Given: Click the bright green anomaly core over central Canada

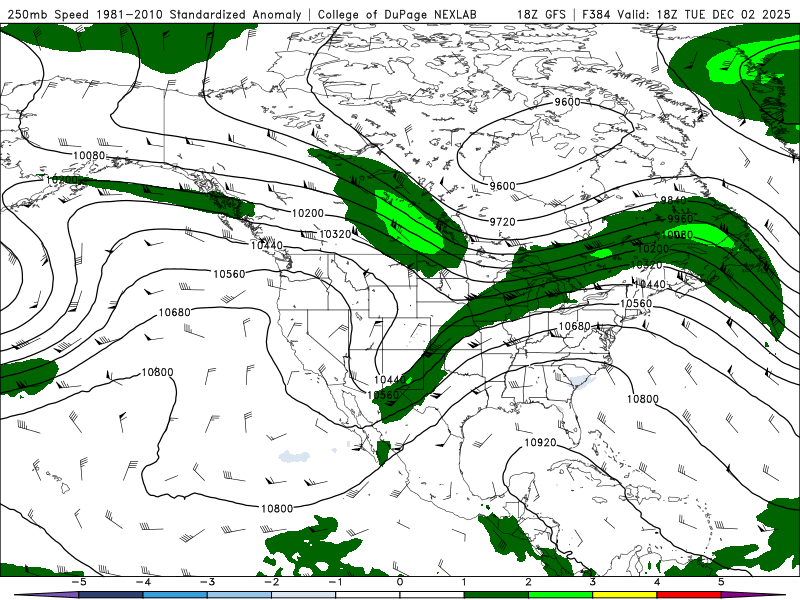Looking at the screenshot, I should click(x=410, y=222).
